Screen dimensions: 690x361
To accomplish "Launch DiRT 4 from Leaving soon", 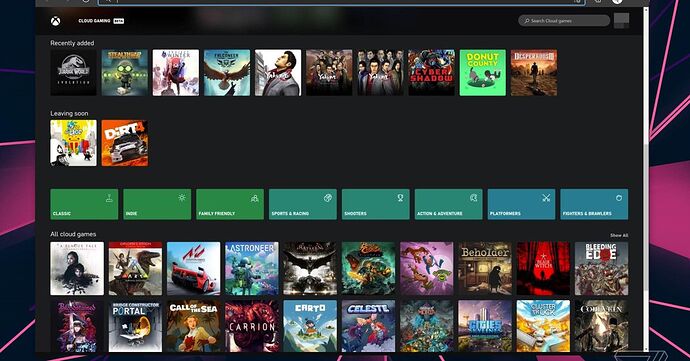I will (x=125, y=143).
